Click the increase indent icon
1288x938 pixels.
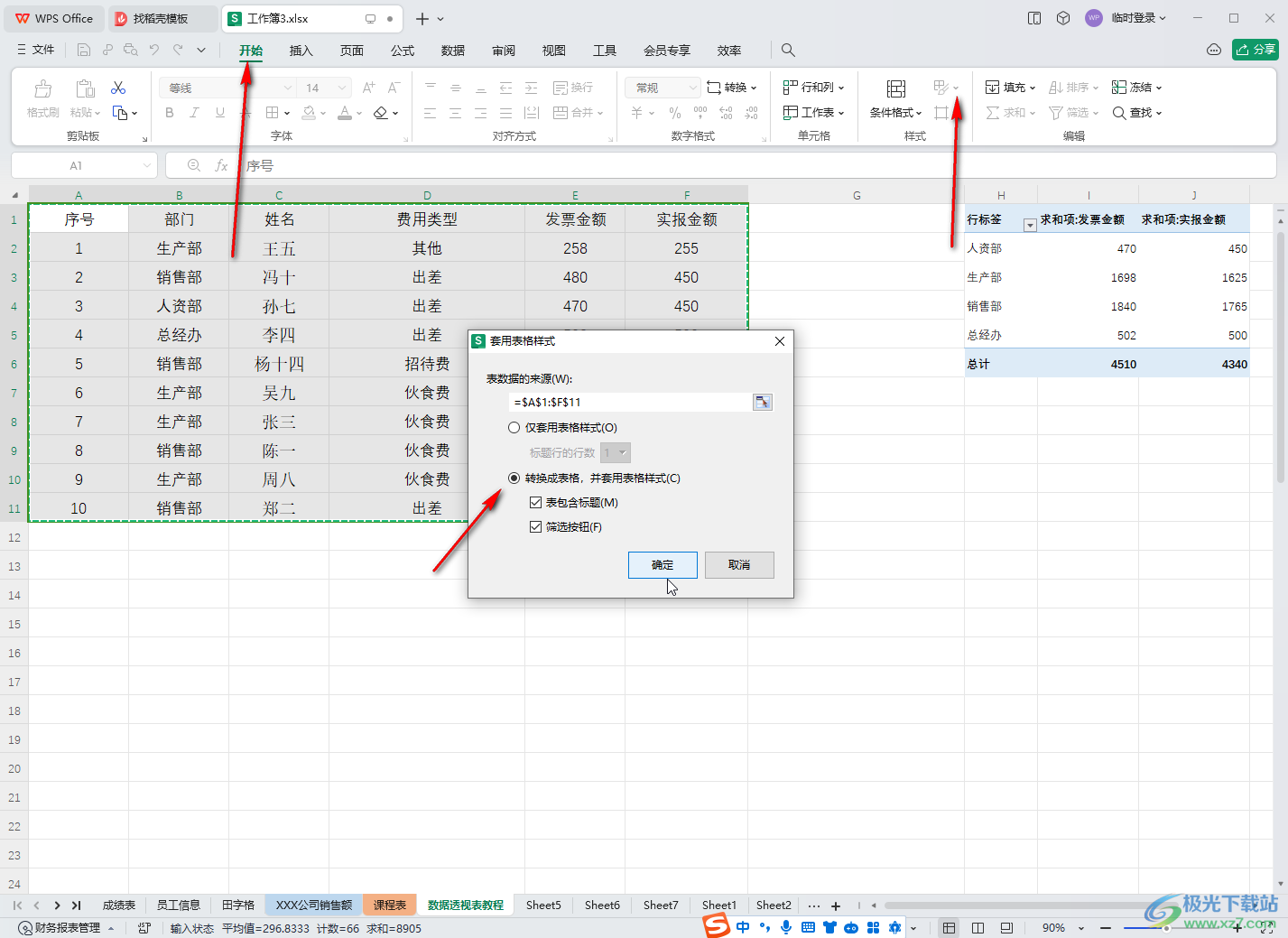tap(532, 88)
